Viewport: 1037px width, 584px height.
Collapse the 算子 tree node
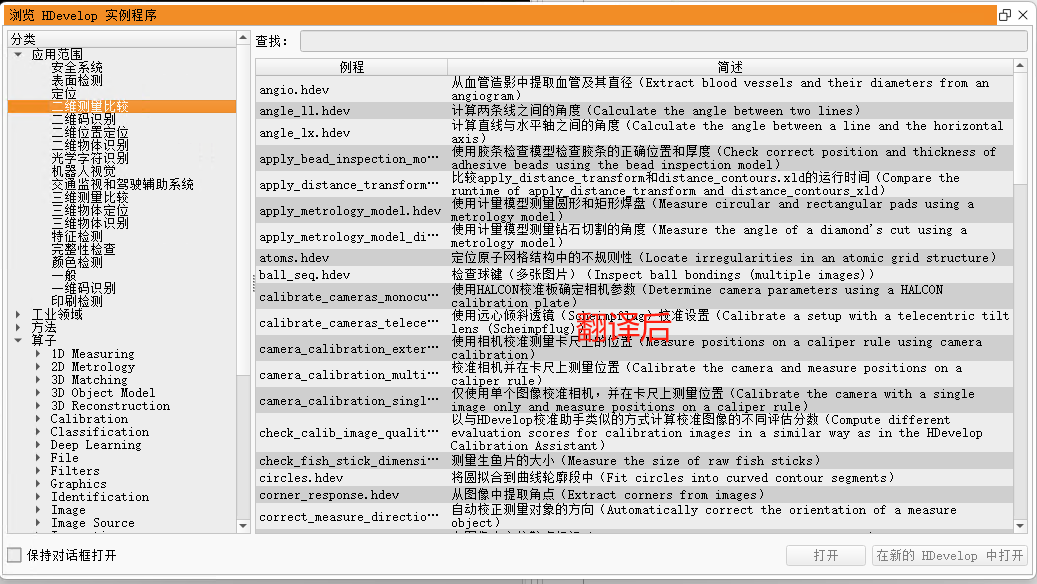[x=19, y=340]
